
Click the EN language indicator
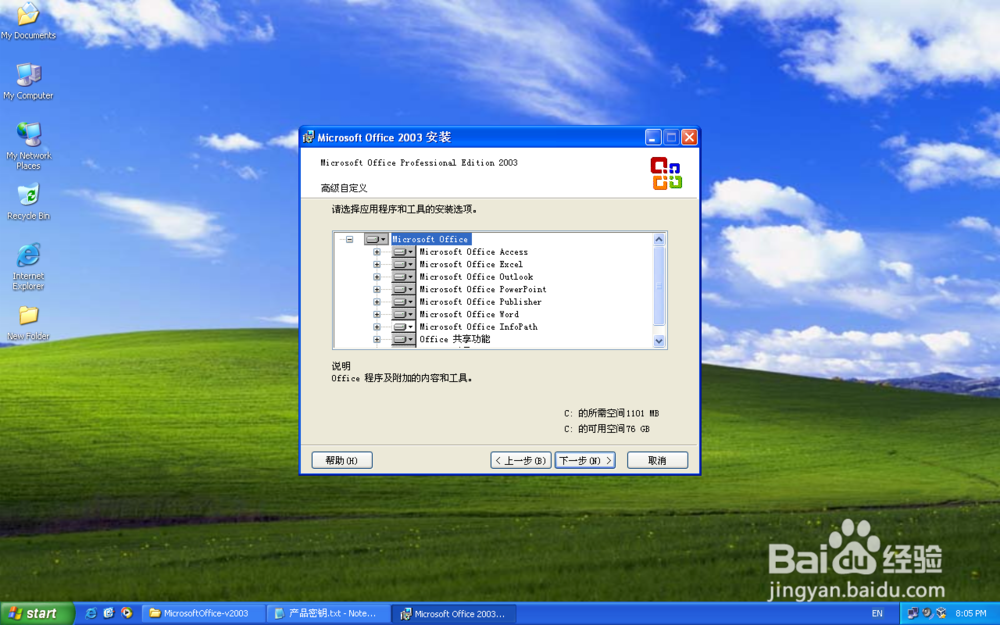click(x=877, y=613)
